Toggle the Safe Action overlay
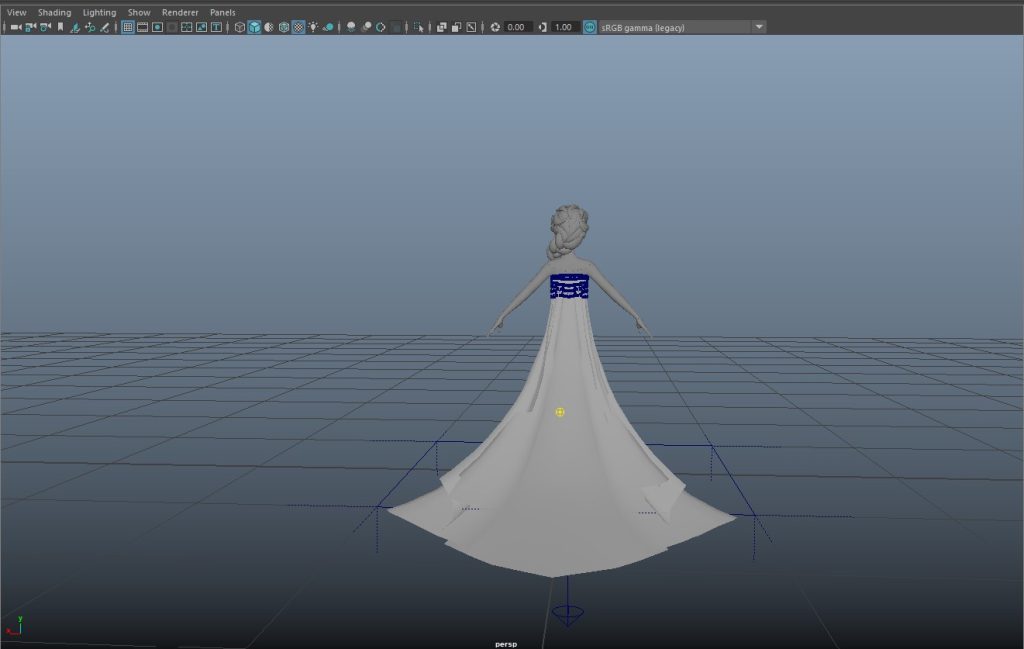The height and width of the screenshot is (649, 1024). (201, 27)
